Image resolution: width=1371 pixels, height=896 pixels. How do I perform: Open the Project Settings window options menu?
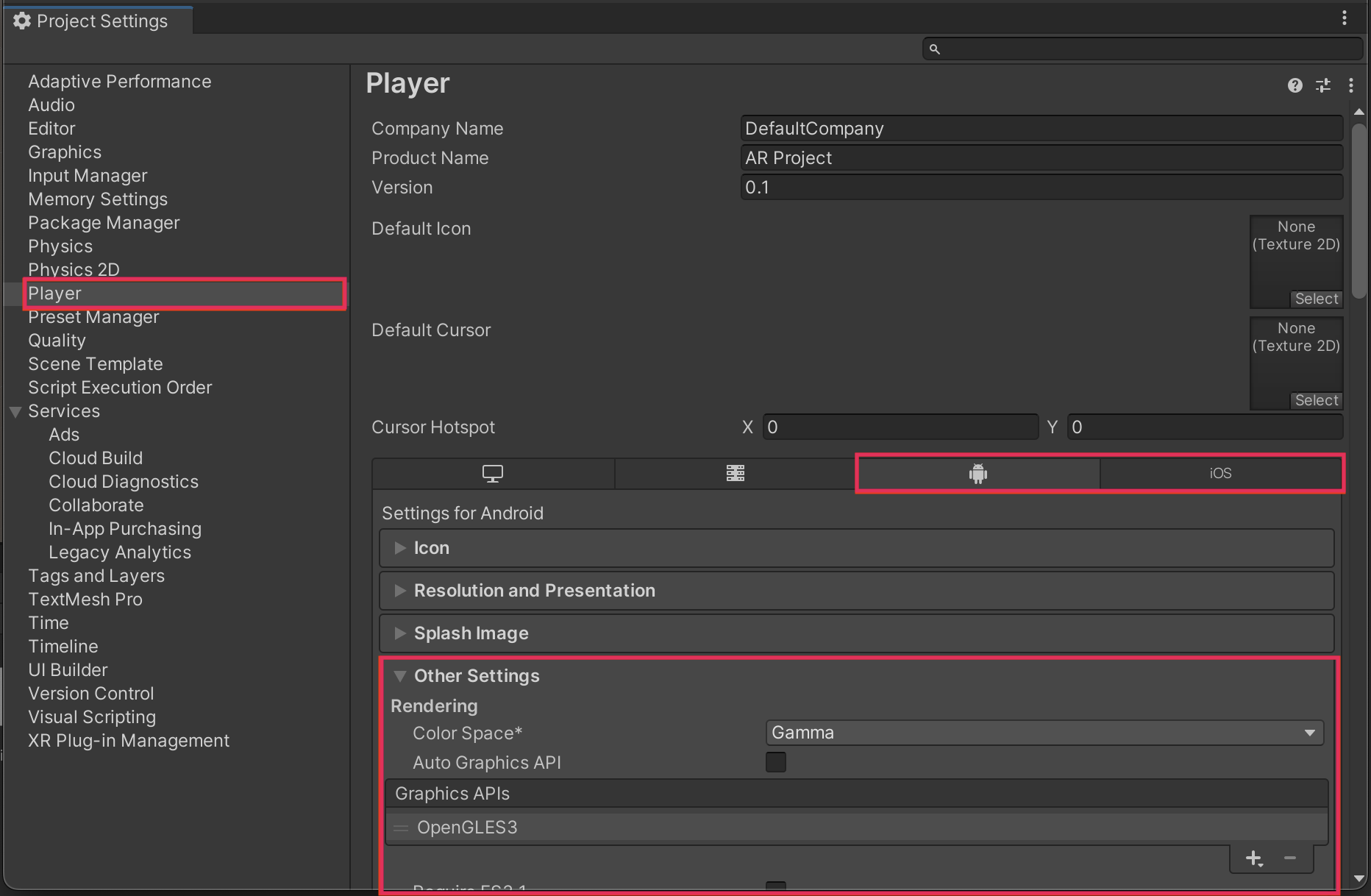point(1345,18)
